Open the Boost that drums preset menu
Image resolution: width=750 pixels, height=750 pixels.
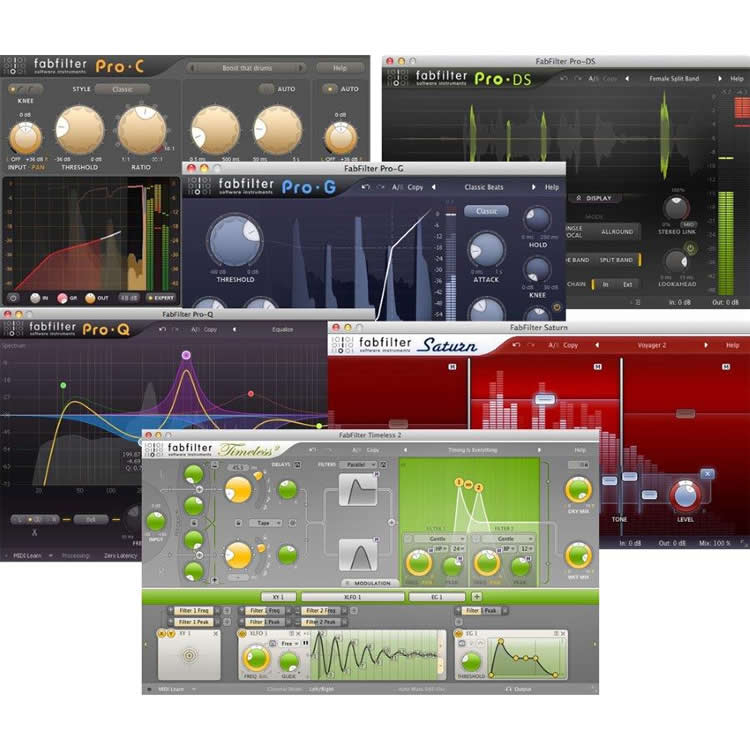pos(247,68)
